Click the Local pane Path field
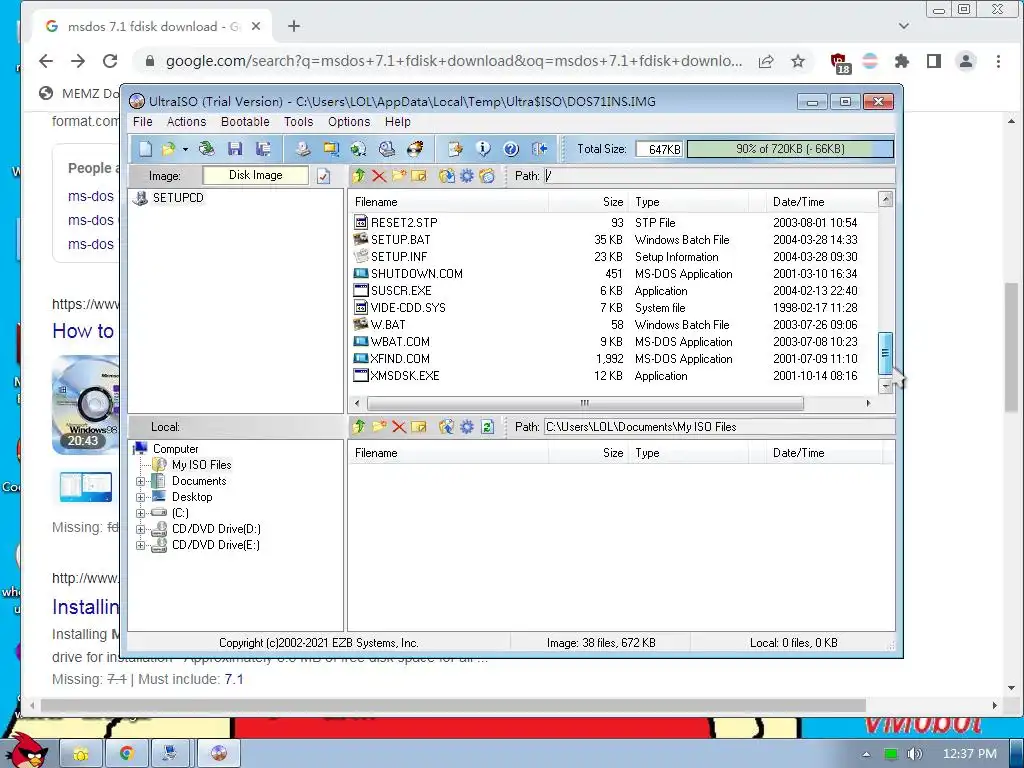 point(719,427)
